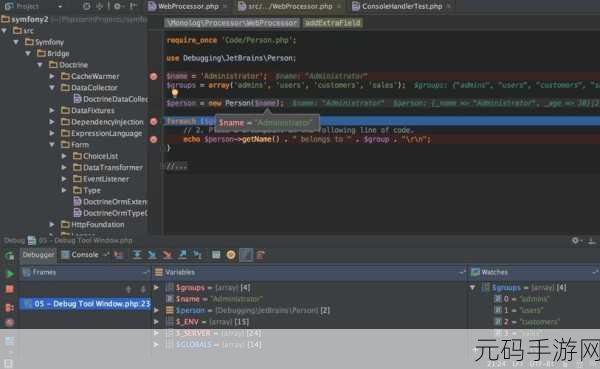Open the Project view dropdown
The height and width of the screenshot is (369, 600).
pos(60,7)
